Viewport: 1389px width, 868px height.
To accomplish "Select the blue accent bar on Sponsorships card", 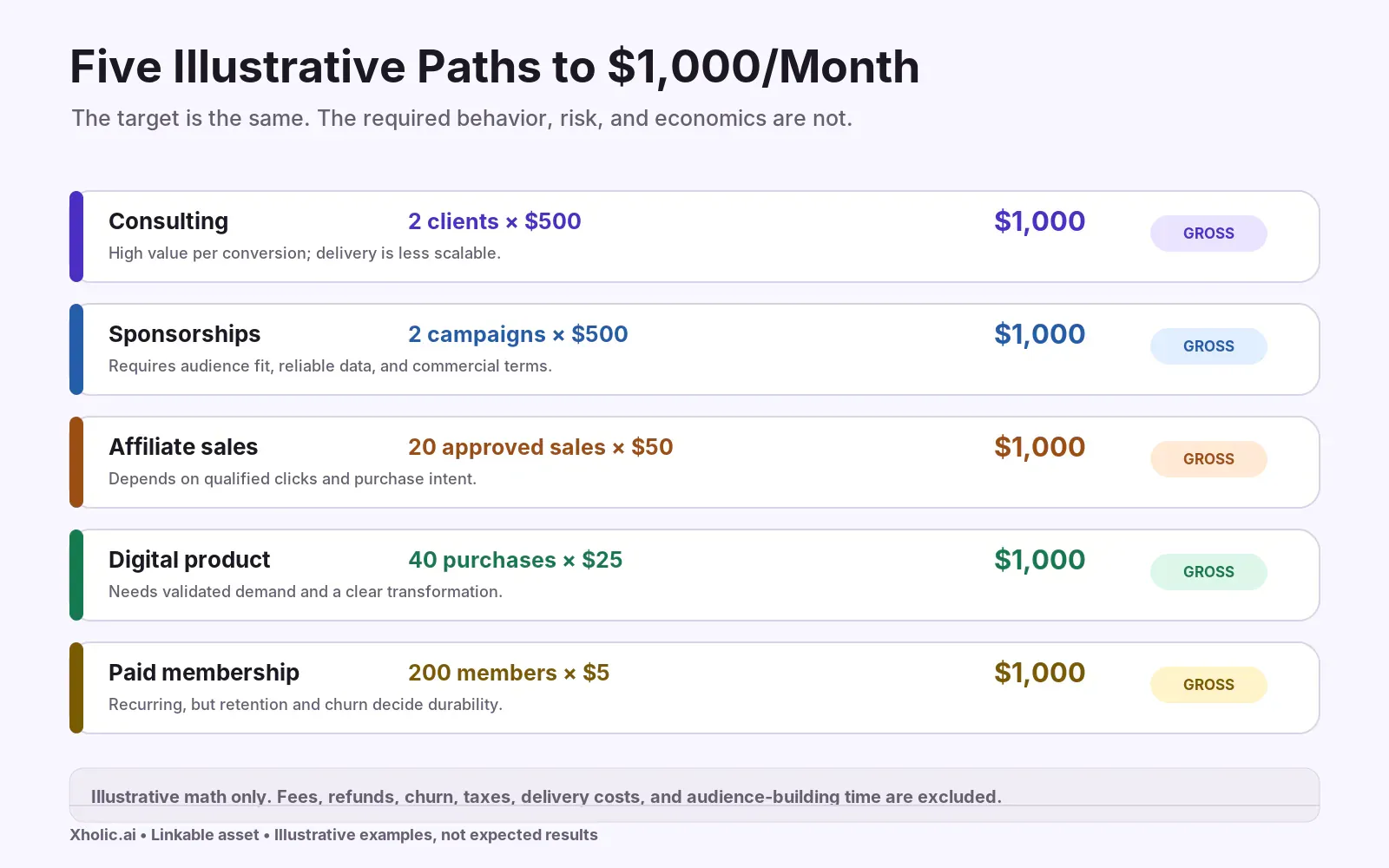I will (76, 349).
